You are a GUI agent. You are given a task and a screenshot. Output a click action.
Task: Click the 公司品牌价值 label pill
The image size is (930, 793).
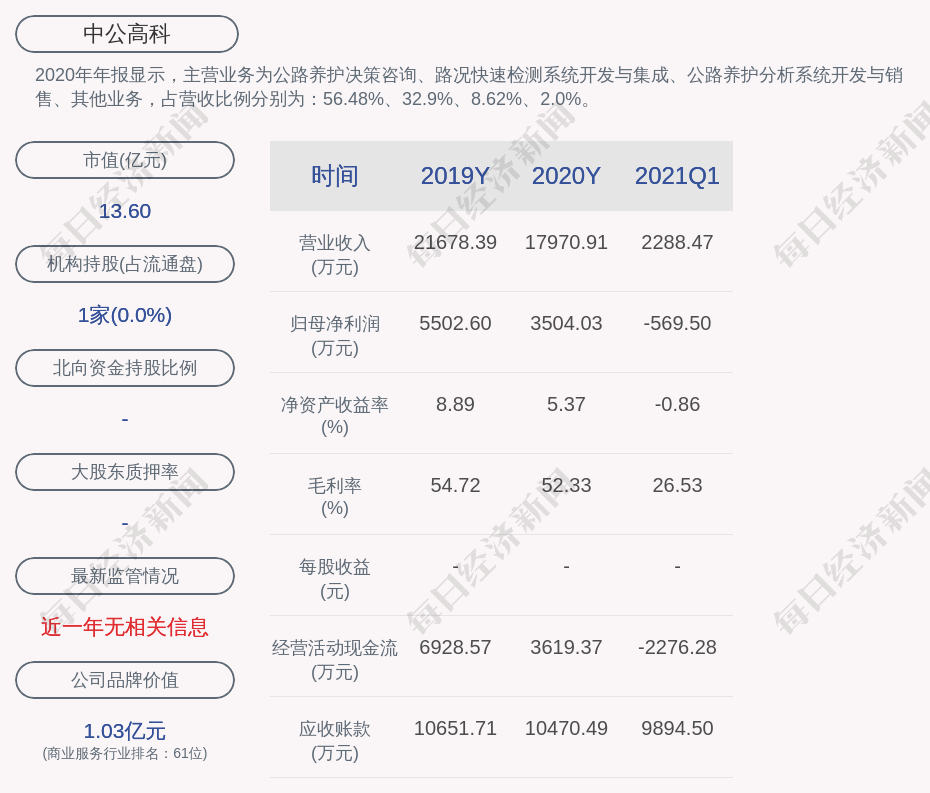tap(125, 680)
